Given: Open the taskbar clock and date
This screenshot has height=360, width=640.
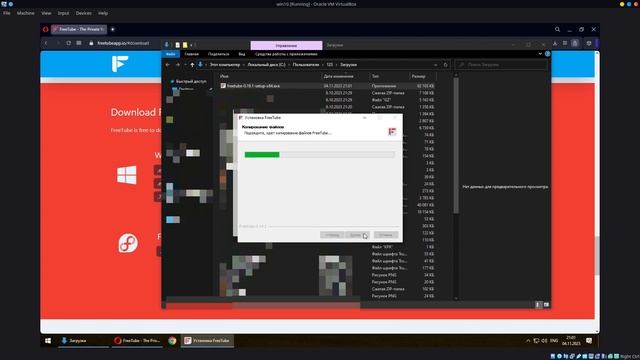Looking at the screenshot, I should point(571,341).
